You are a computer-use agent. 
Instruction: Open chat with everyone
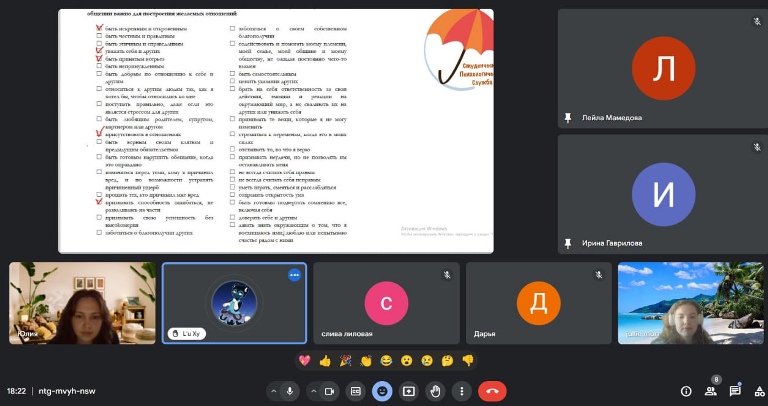pos(735,391)
